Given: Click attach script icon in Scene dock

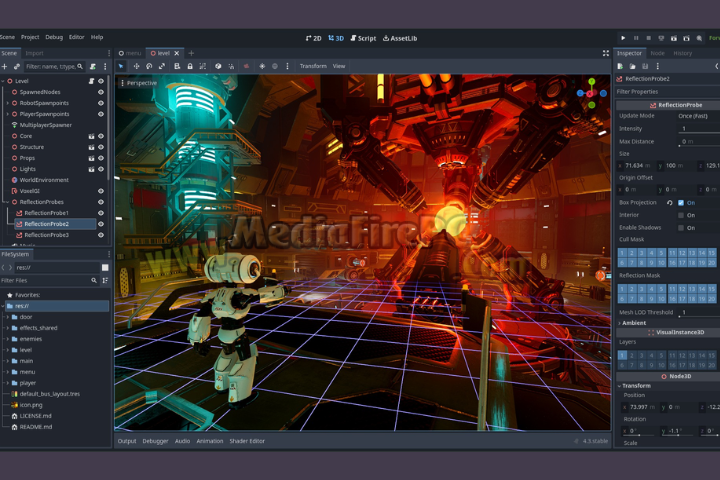Looking at the screenshot, I should click(93, 67).
